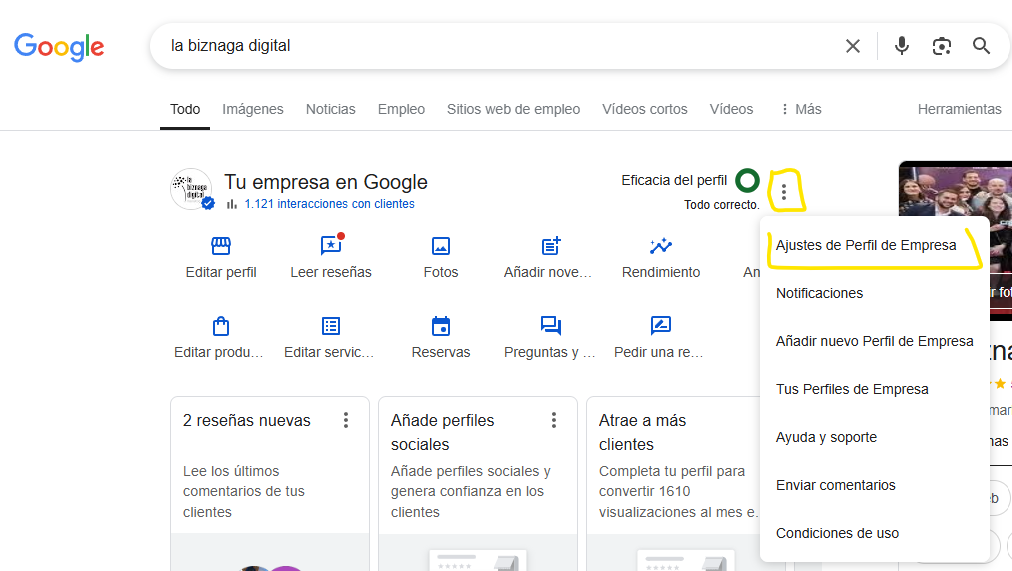Switch to the Empleo tab
Image resolution: width=1012 pixels, height=571 pixels.
(401, 109)
